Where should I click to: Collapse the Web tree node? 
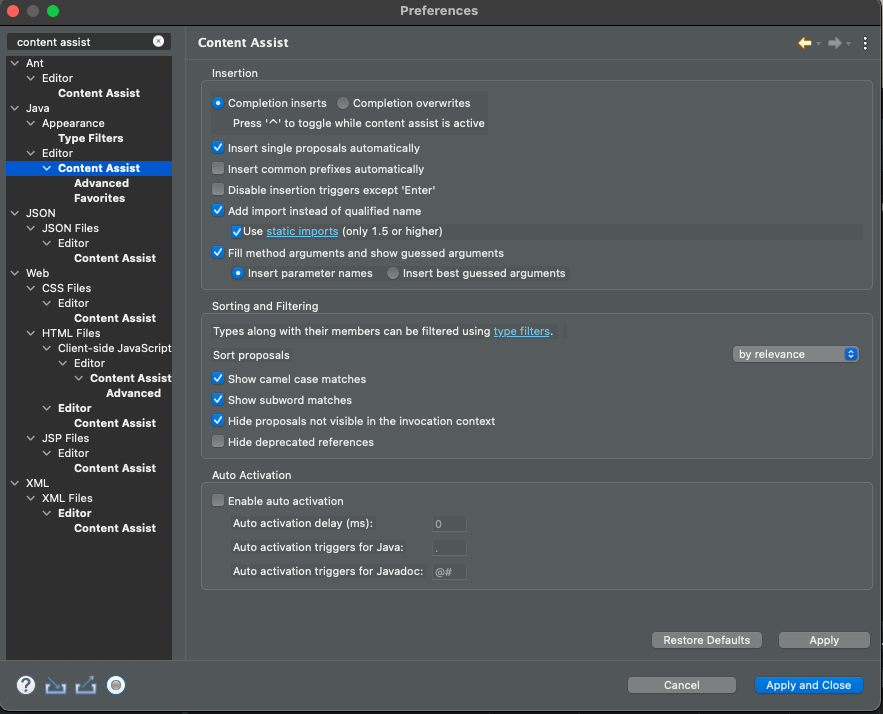coord(15,273)
